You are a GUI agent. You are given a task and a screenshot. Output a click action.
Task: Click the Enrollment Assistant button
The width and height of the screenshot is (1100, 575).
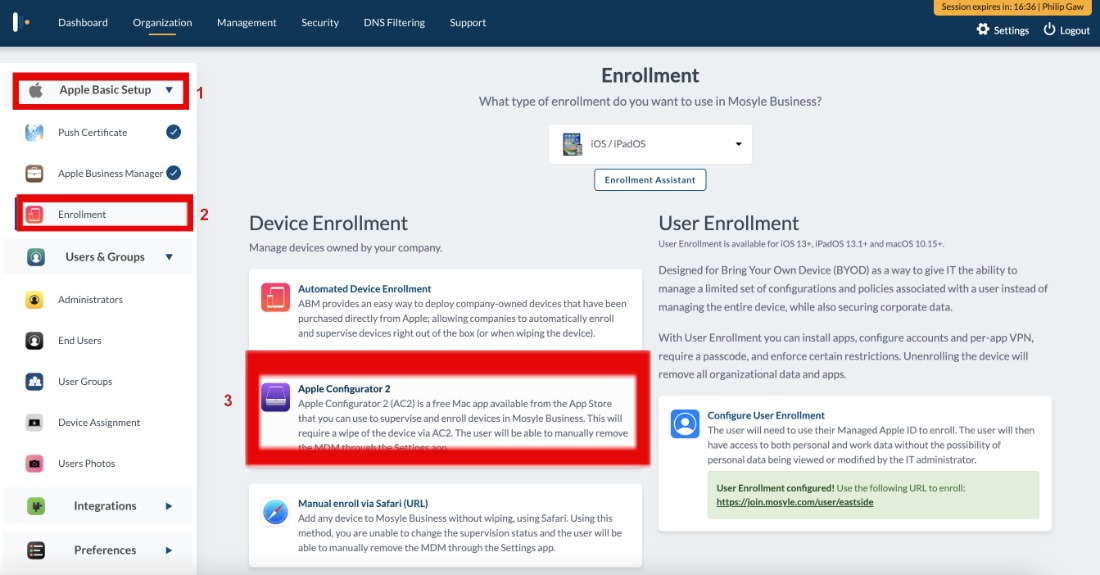point(650,180)
